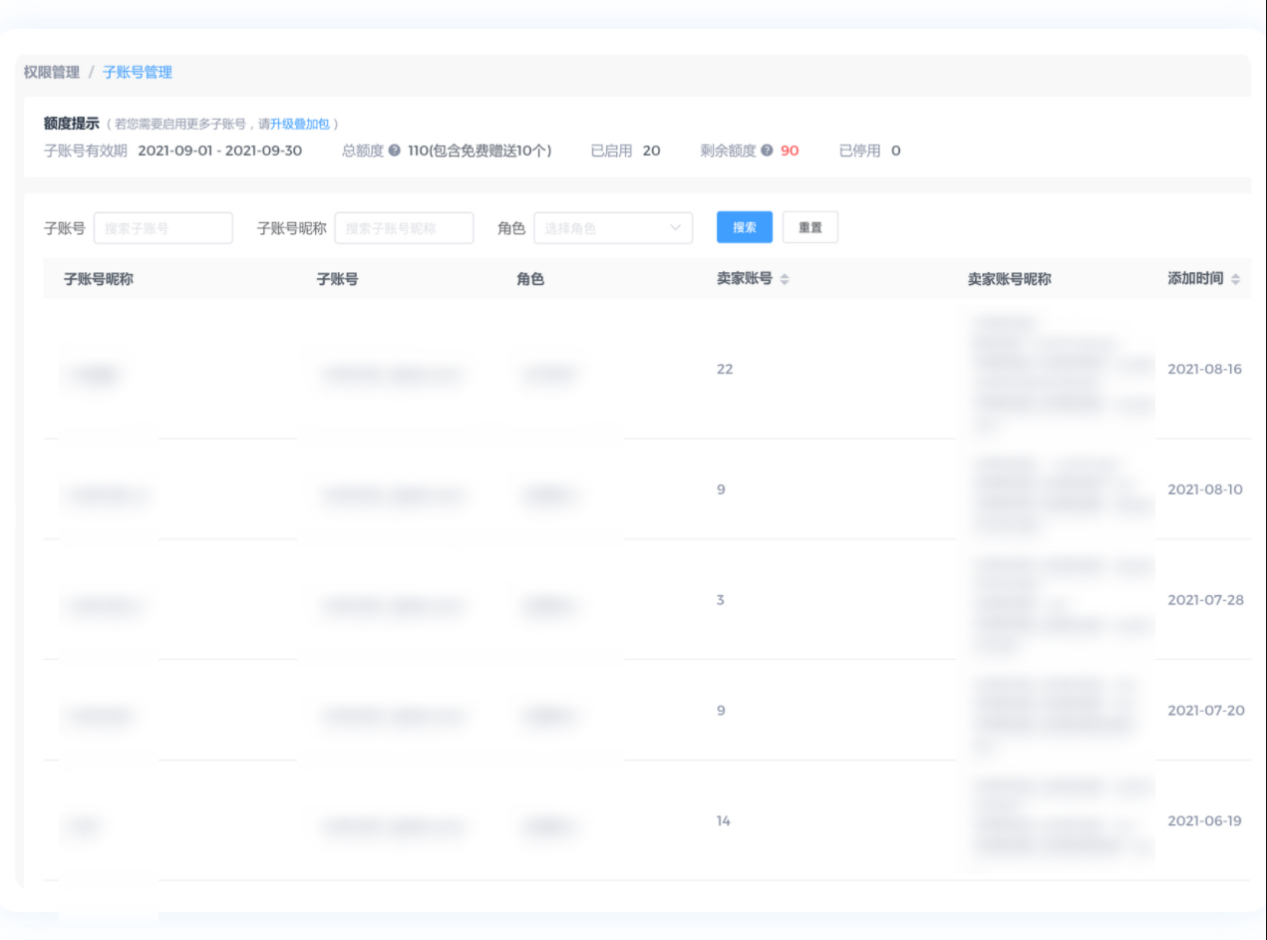
Task: Click the 角色 column header
Action: pos(530,280)
